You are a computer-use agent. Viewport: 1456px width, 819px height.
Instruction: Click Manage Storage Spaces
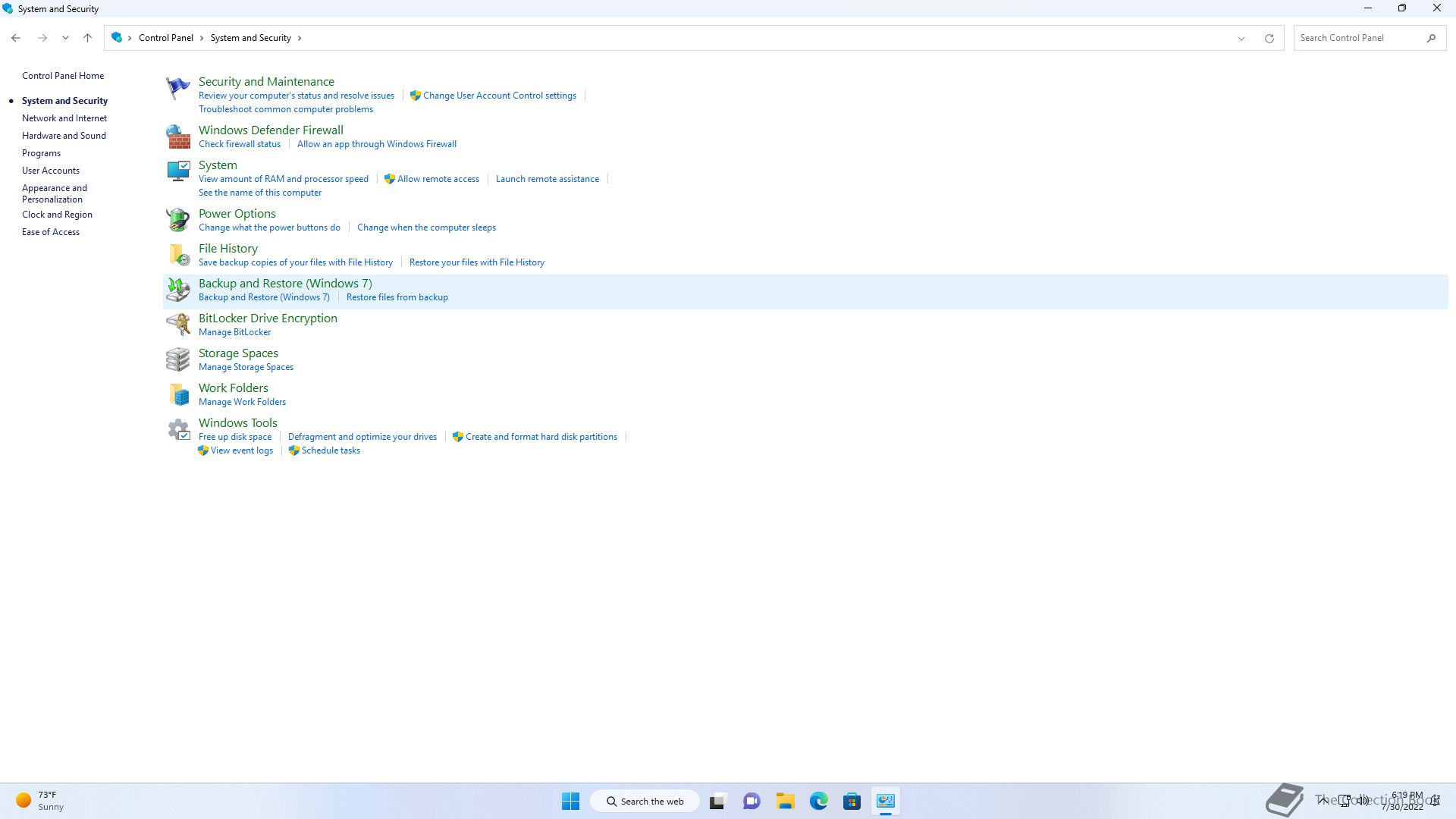coord(246,367)
